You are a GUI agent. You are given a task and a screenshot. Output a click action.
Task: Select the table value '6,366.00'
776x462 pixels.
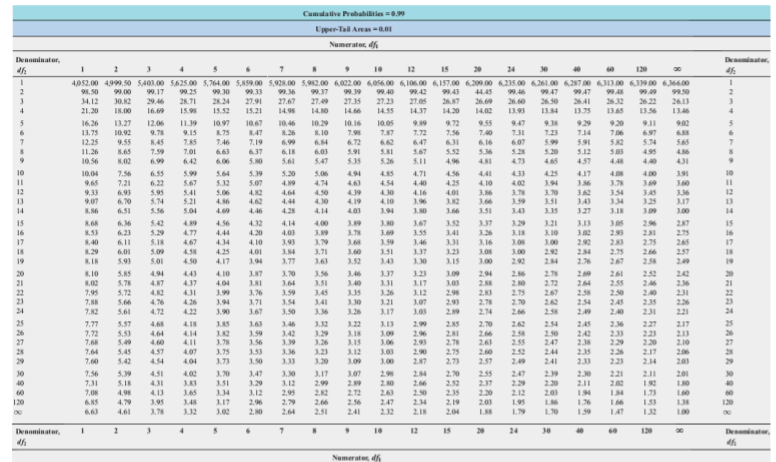(676, 83)
